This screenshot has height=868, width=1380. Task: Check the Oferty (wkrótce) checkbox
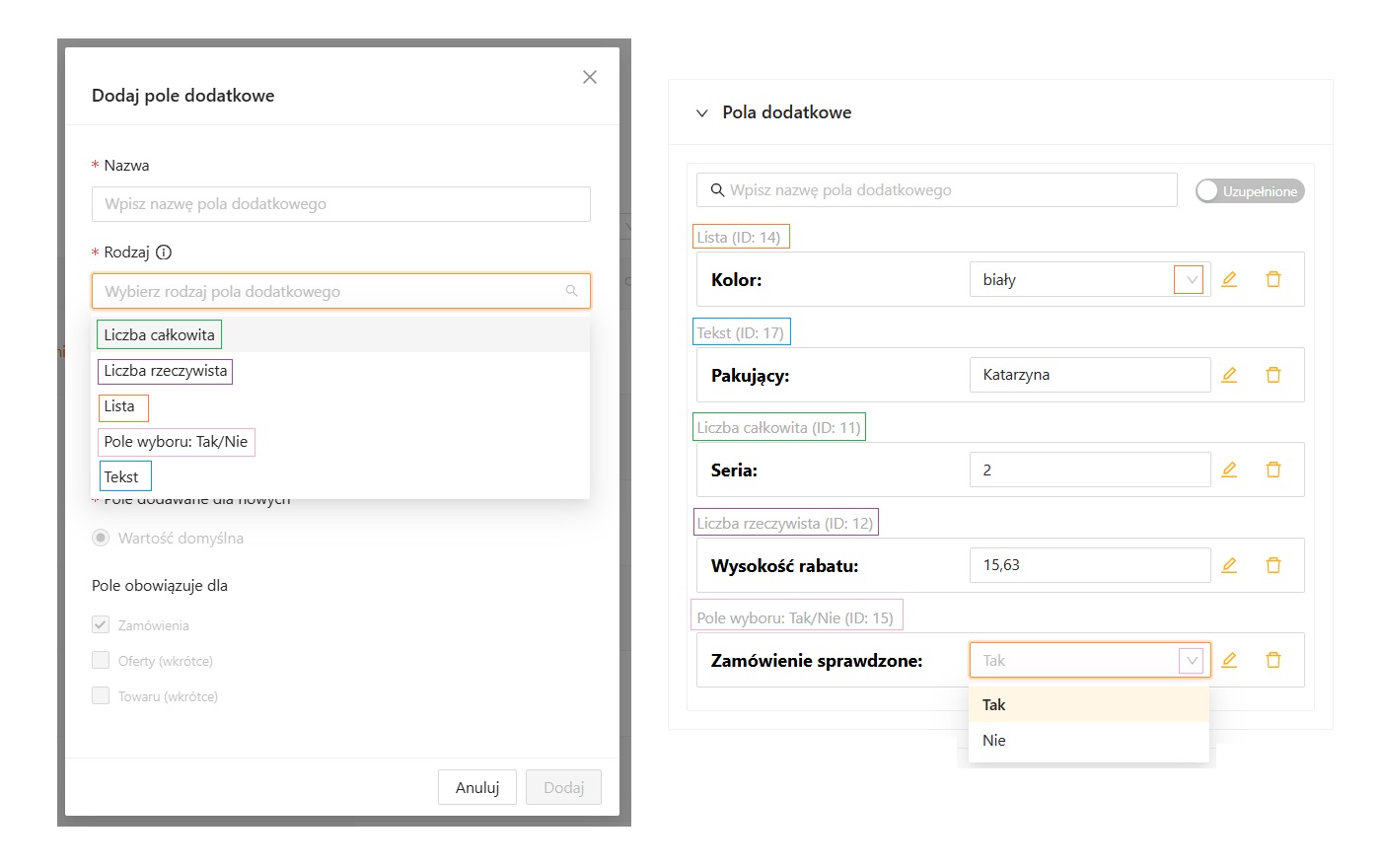101,660
